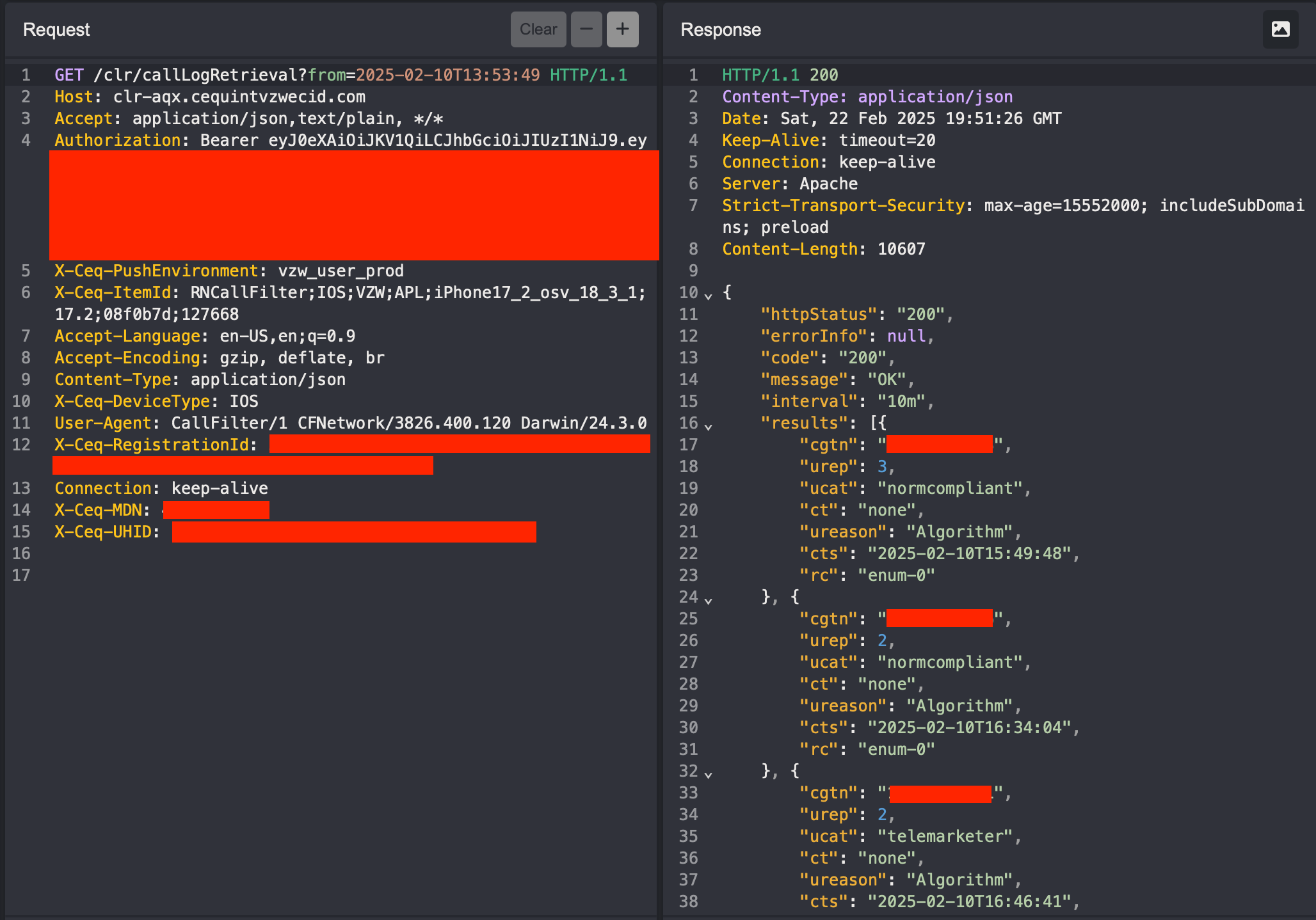The image size is (1316, 920).
Task: Click the zoom in (+) icon
Action: pyautogui.click(x=622, y=29)
